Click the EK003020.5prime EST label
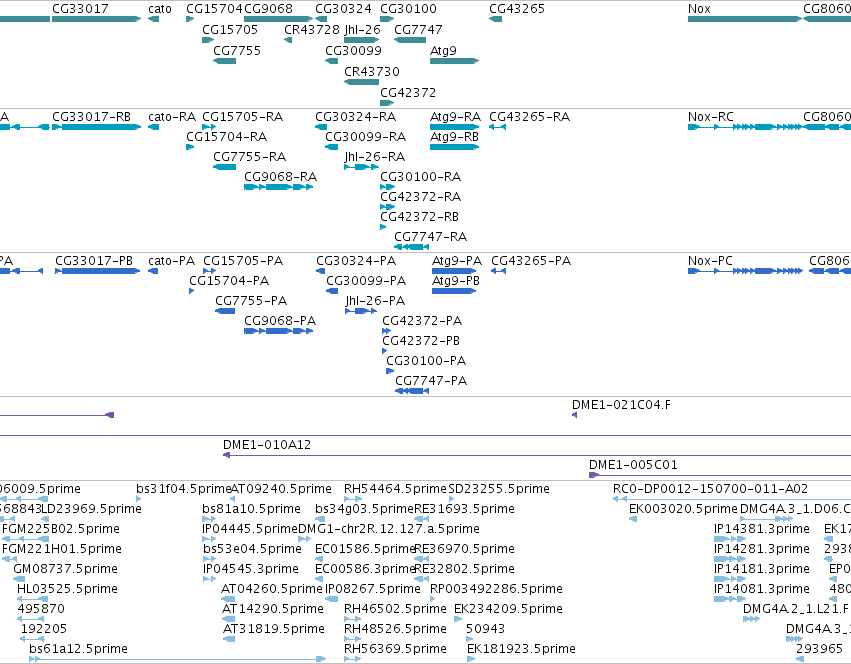This screenshot has width=851, height=664. coord(683,509)
